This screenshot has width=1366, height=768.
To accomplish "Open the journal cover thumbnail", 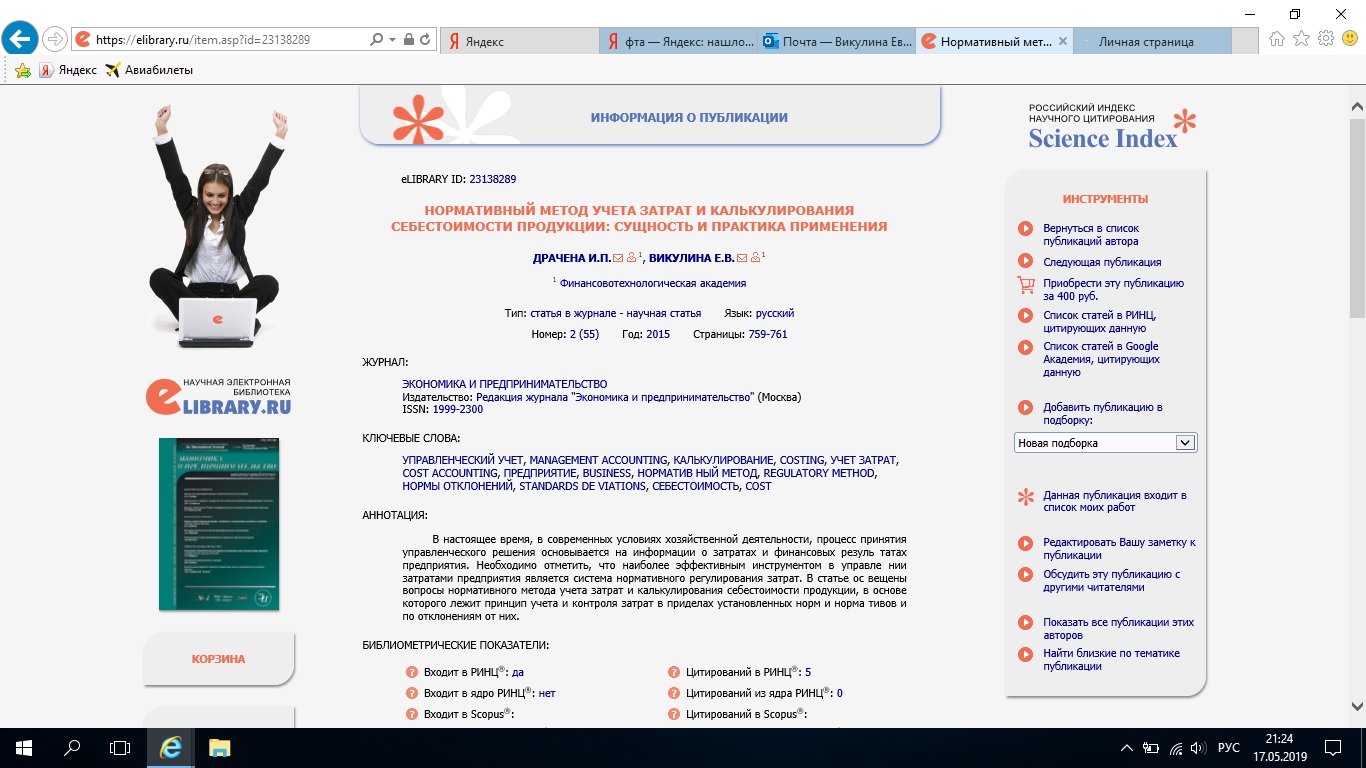I will (219, 524).
